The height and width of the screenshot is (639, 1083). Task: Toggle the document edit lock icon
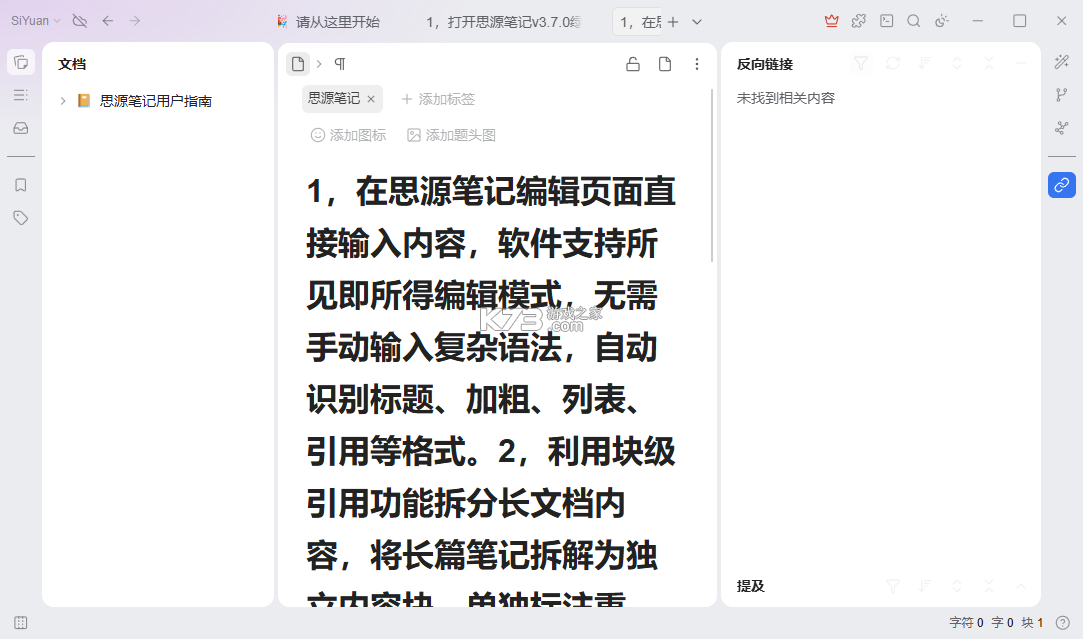pyautogui.click(x=633, y=64)
